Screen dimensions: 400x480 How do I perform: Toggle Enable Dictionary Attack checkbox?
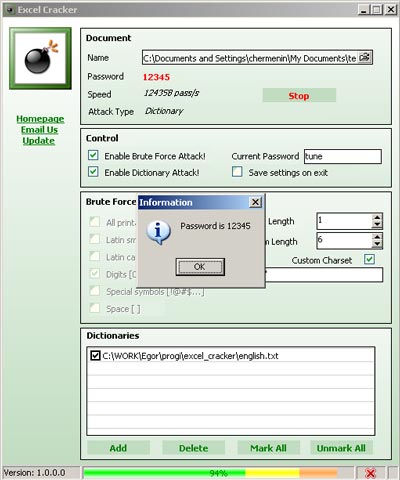click(x=93, y=172)
